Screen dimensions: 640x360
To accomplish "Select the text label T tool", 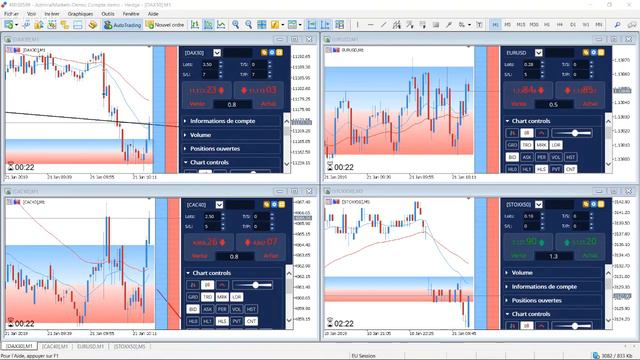I will coord(480,25).
